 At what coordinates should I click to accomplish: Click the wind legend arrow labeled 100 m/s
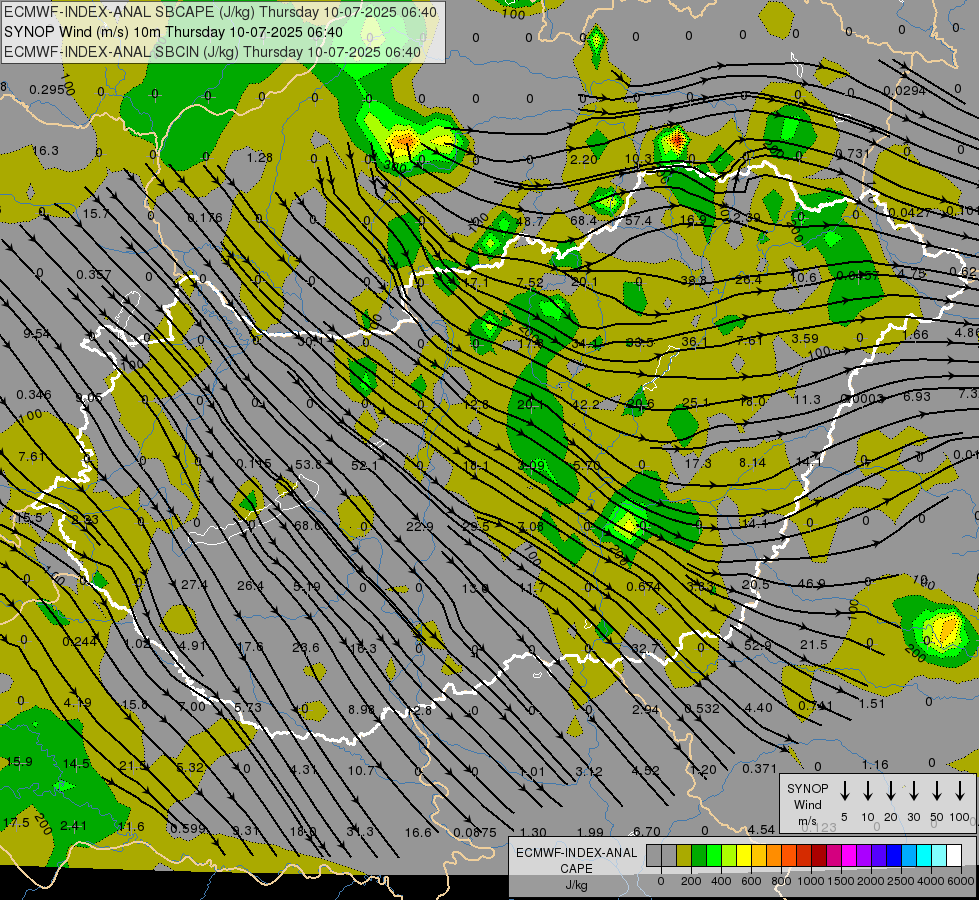click(960, 791)
